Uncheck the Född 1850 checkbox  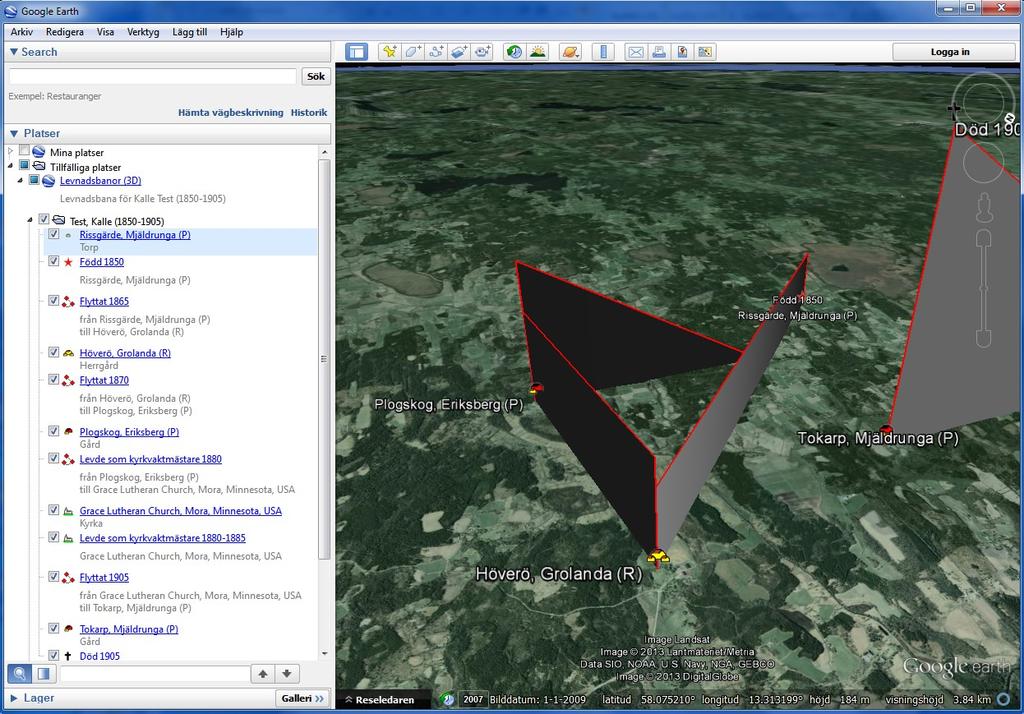click(54, 261)
